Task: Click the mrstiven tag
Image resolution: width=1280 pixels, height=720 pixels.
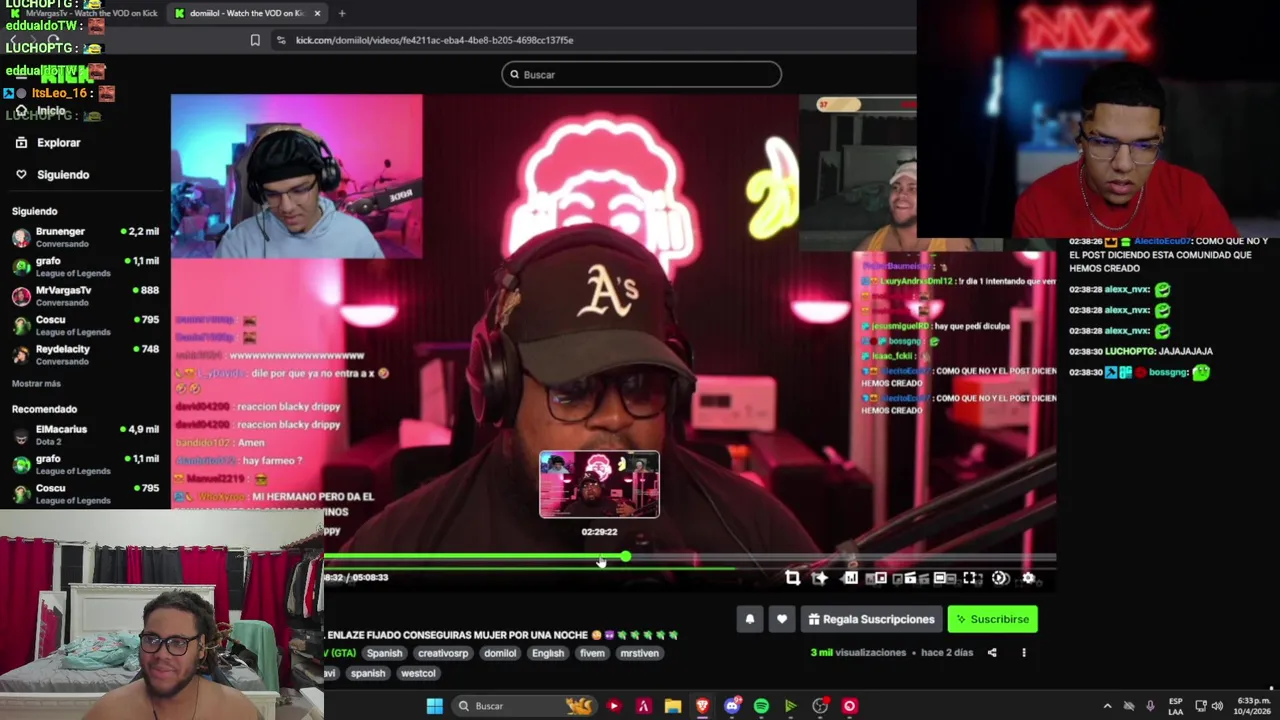Action: pyautogui.click(x=639, y=653)
